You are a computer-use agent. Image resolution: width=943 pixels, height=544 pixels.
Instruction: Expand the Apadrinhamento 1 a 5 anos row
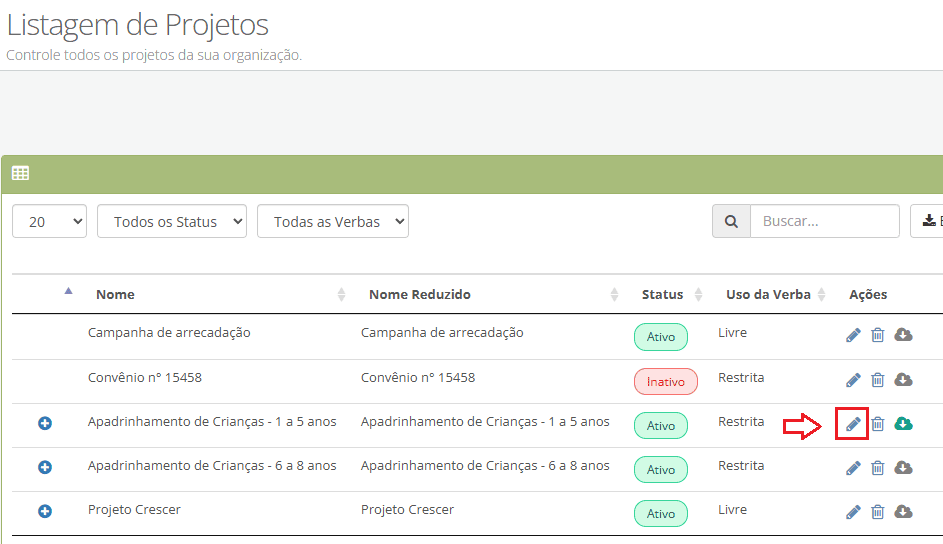coord(45,424)
